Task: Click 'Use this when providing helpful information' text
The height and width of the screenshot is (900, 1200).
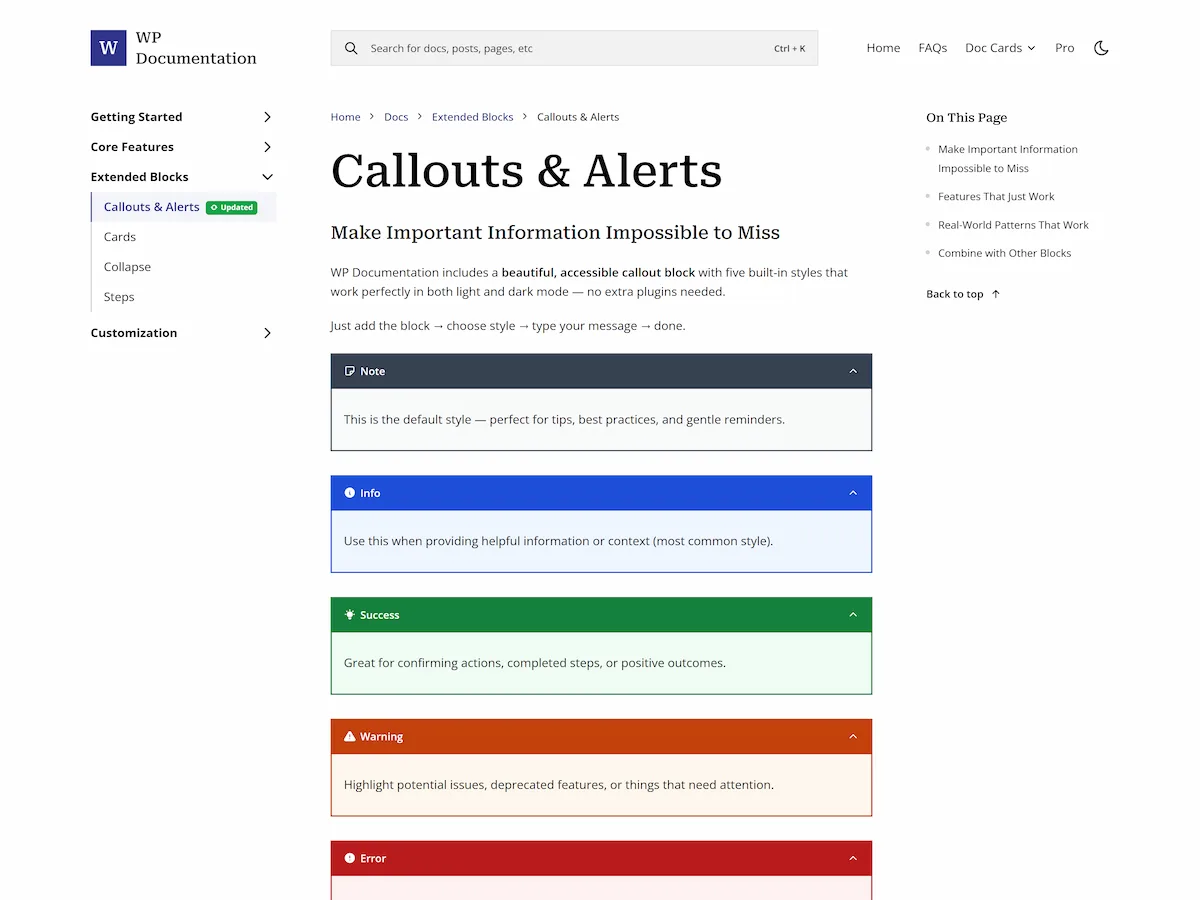Action: (x=558, y=541)
